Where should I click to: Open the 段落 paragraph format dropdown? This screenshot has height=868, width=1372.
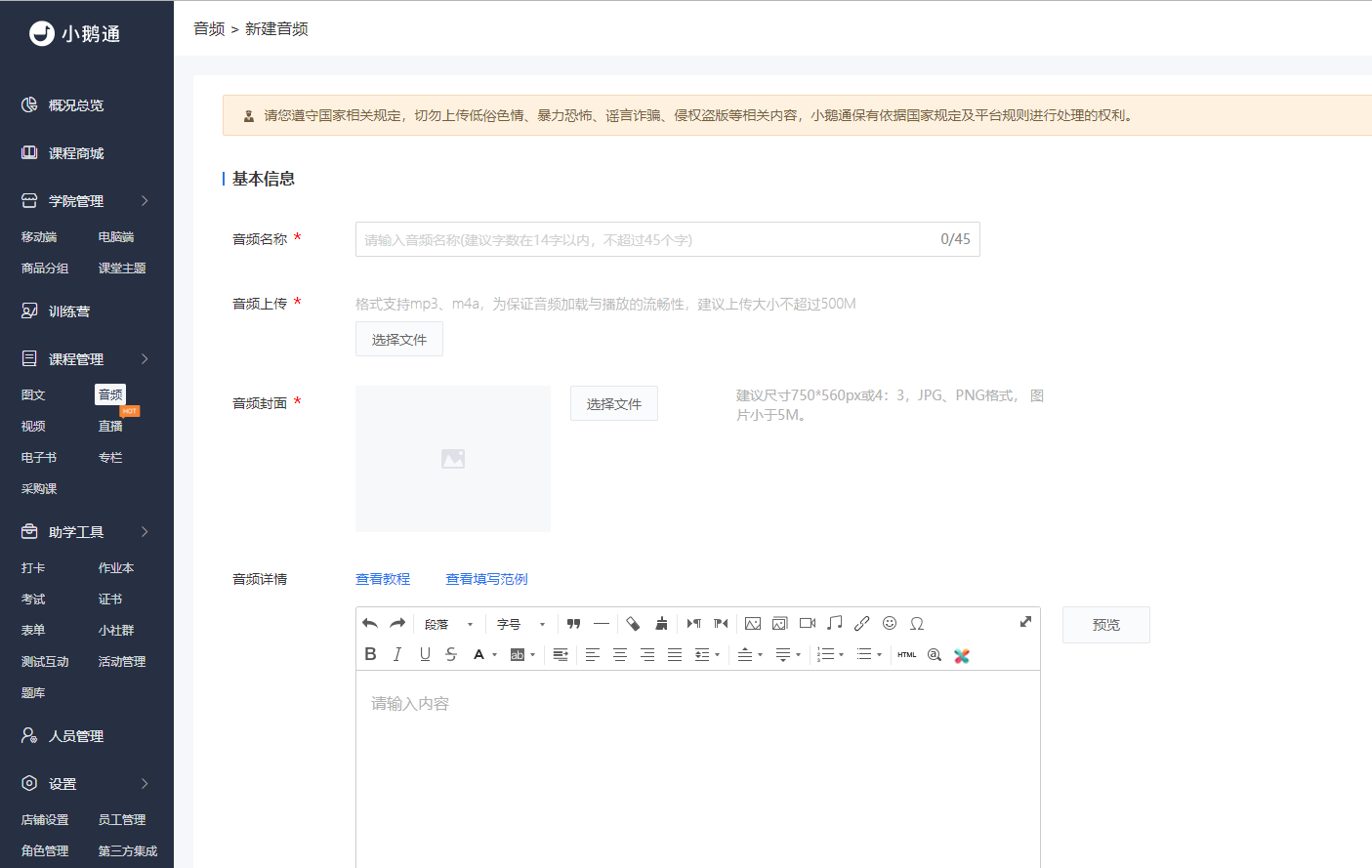click(449, 624)
